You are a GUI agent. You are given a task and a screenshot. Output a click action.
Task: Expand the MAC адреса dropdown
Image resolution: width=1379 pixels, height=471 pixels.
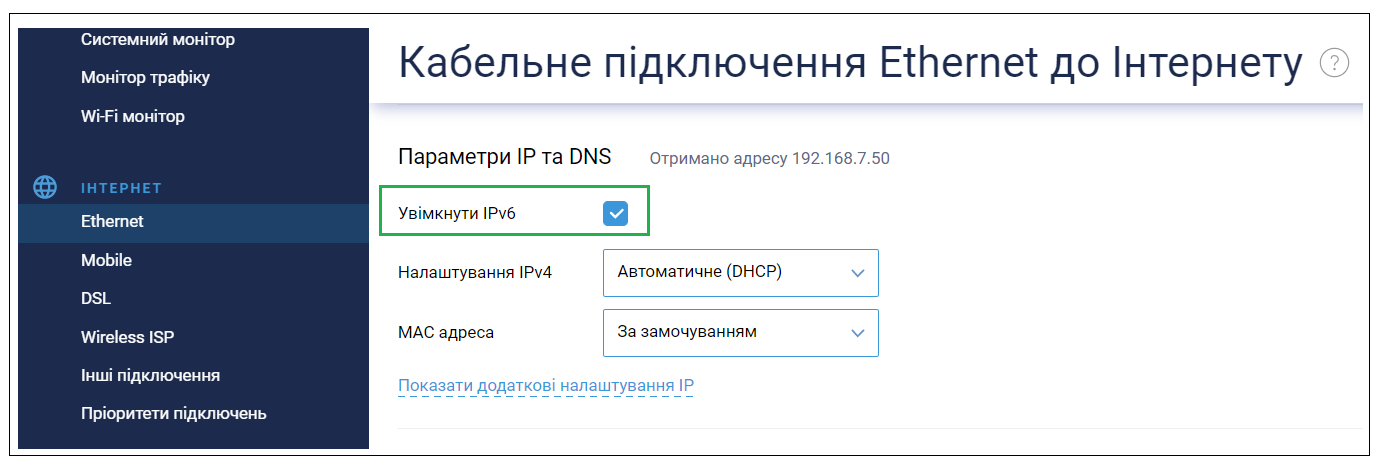pyautogui.click(x=740, y=333)
